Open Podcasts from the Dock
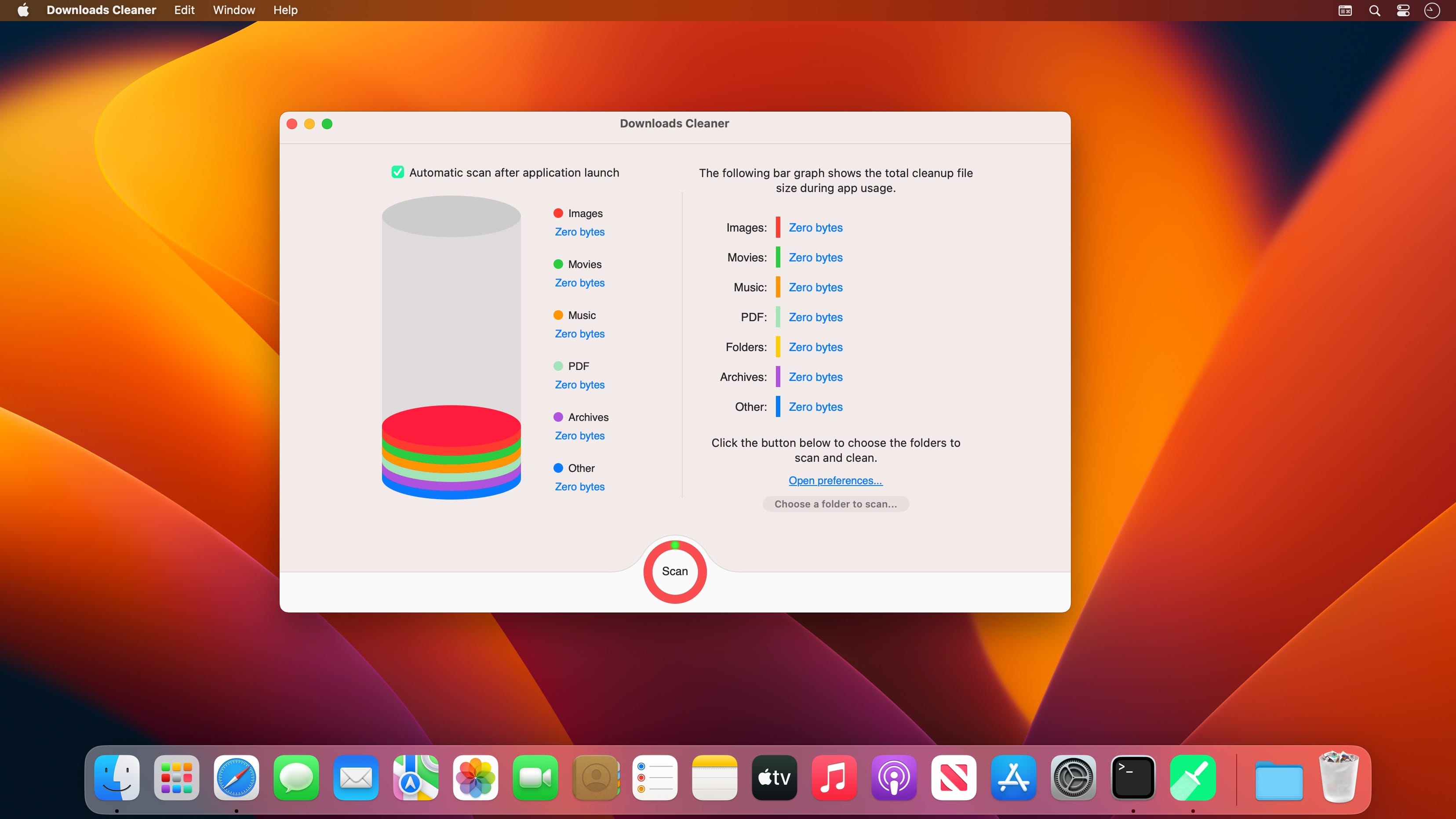1456x819 pixels. [894, 778]
